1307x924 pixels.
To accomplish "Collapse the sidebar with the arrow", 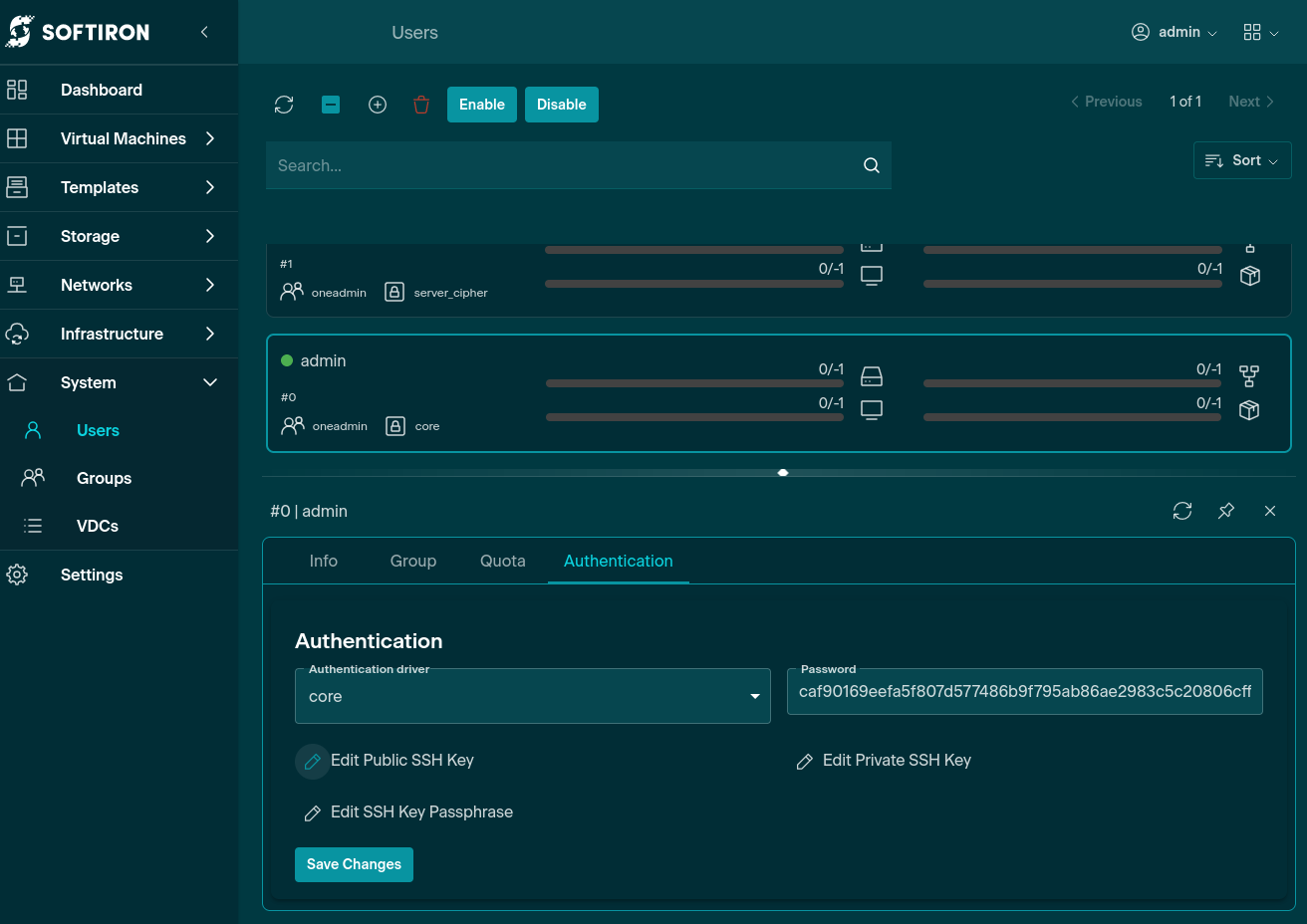I will (204, 32).
